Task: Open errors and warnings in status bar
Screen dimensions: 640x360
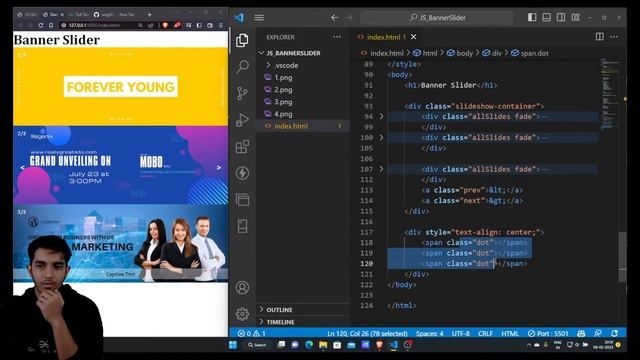Action: [x=251, y=333]
